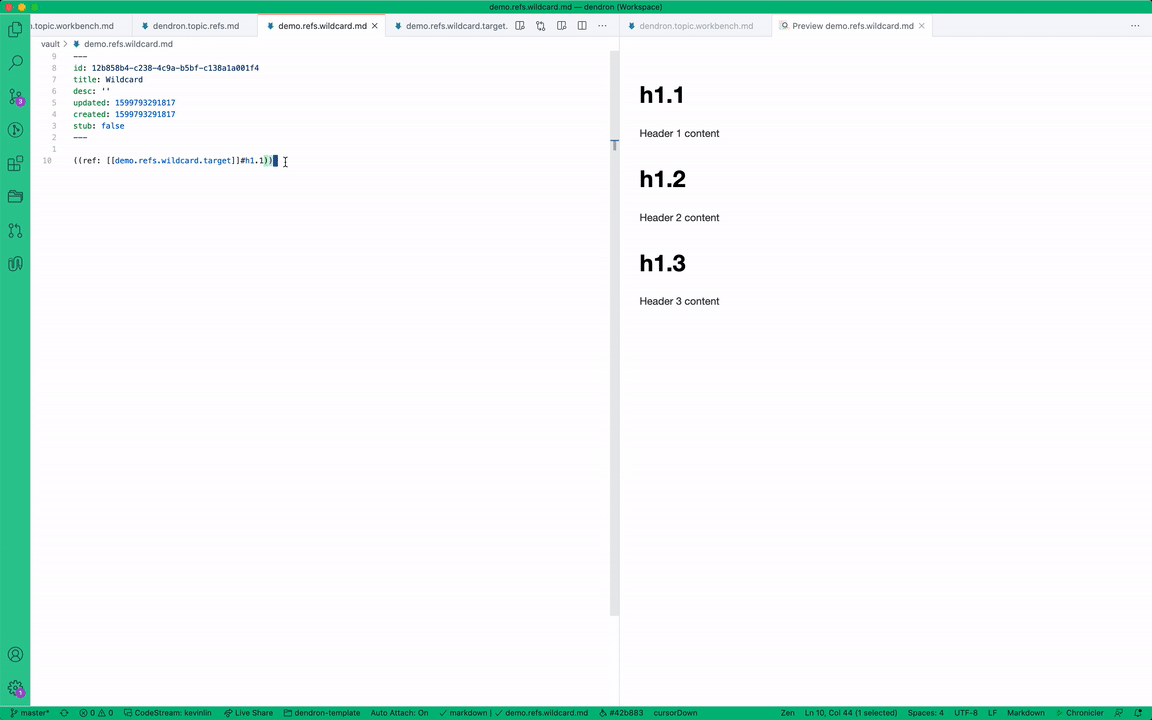Open Spaces: 4 indentation selector
This screenshot has width=1152, height=720.
[925, 713]
